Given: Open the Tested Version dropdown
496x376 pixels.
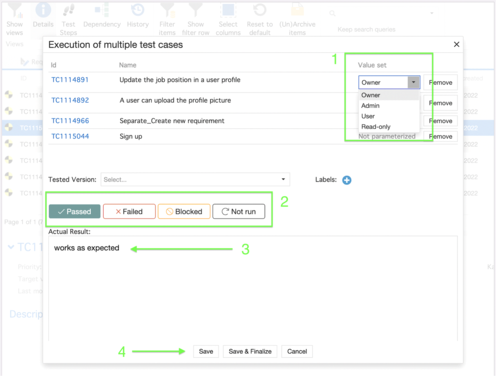Looking at the screenshot, I should pyautogui.click(x=195, y=179).
